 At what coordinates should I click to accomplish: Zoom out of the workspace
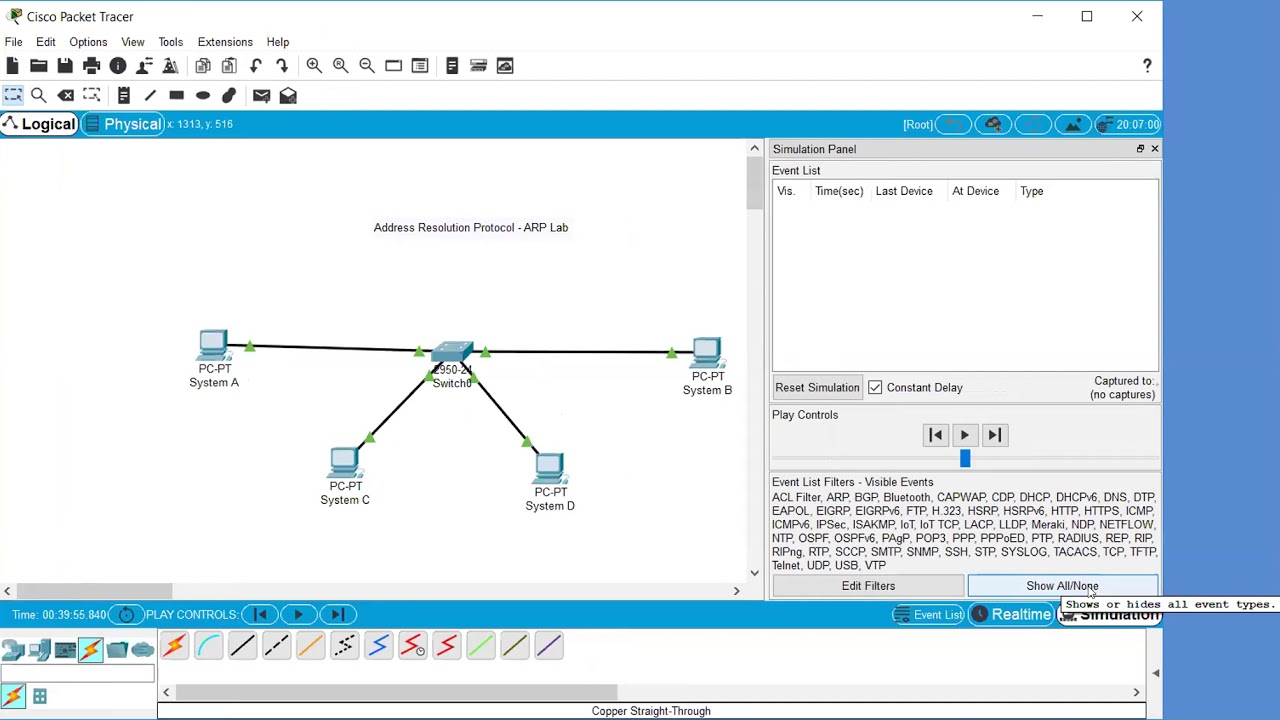(x=367, y=66)
